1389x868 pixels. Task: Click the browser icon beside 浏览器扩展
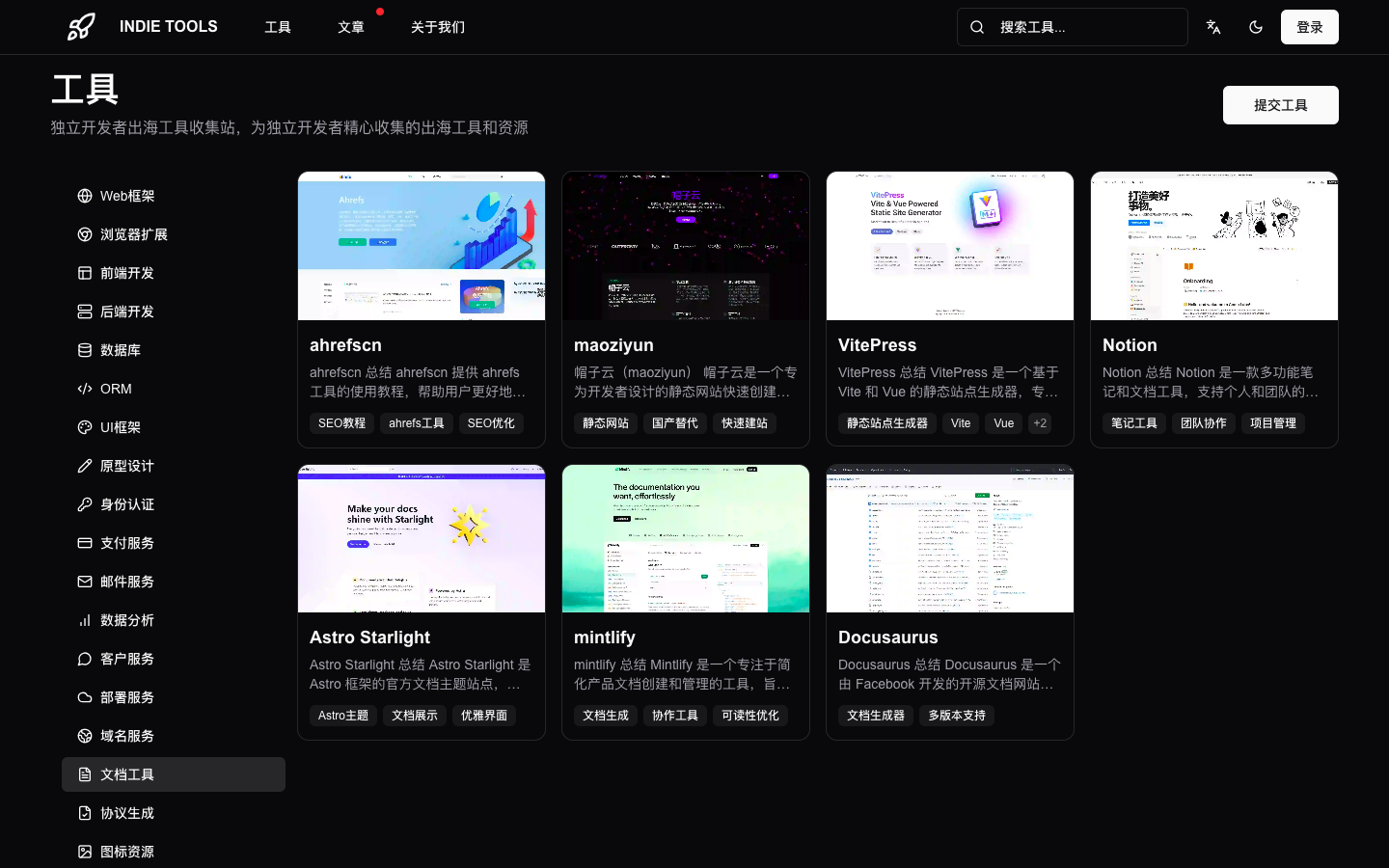tap(85, 234)
